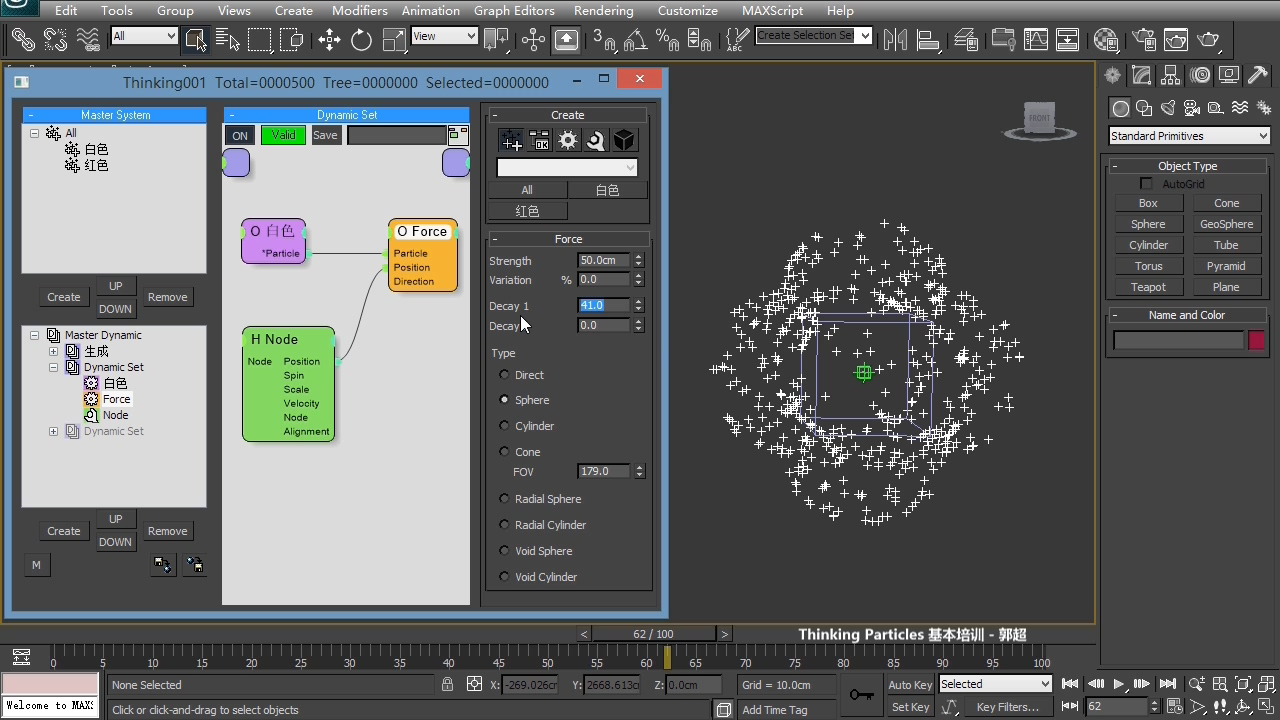Screen dimensions: 1280x720
Task: Open the Curve Editor from the toolbar
Action: (1036, 39)
